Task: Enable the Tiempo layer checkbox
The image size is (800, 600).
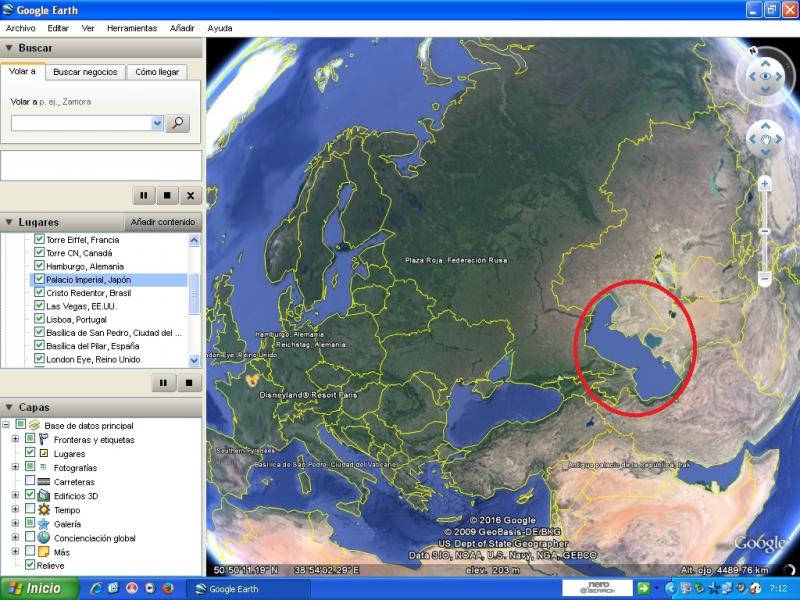Action: coord(30,509)
